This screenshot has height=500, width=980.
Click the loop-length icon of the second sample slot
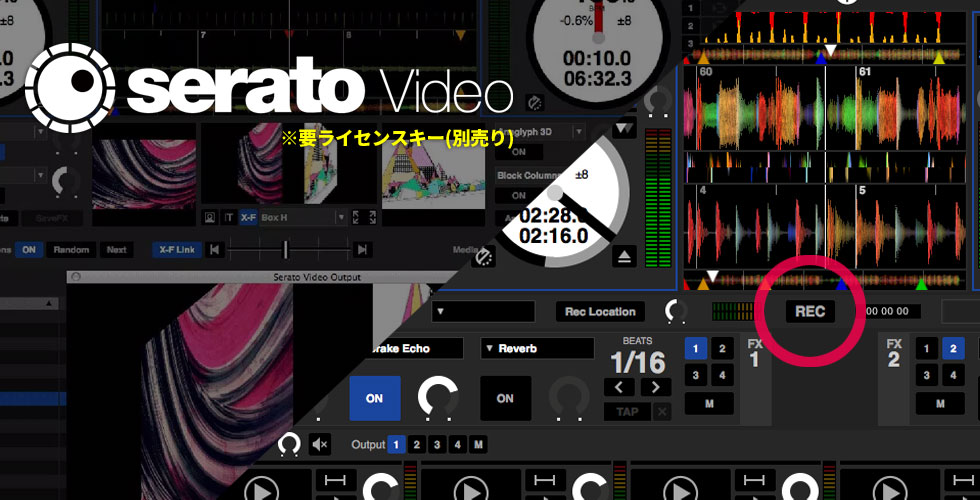click(x=545, y=480)
